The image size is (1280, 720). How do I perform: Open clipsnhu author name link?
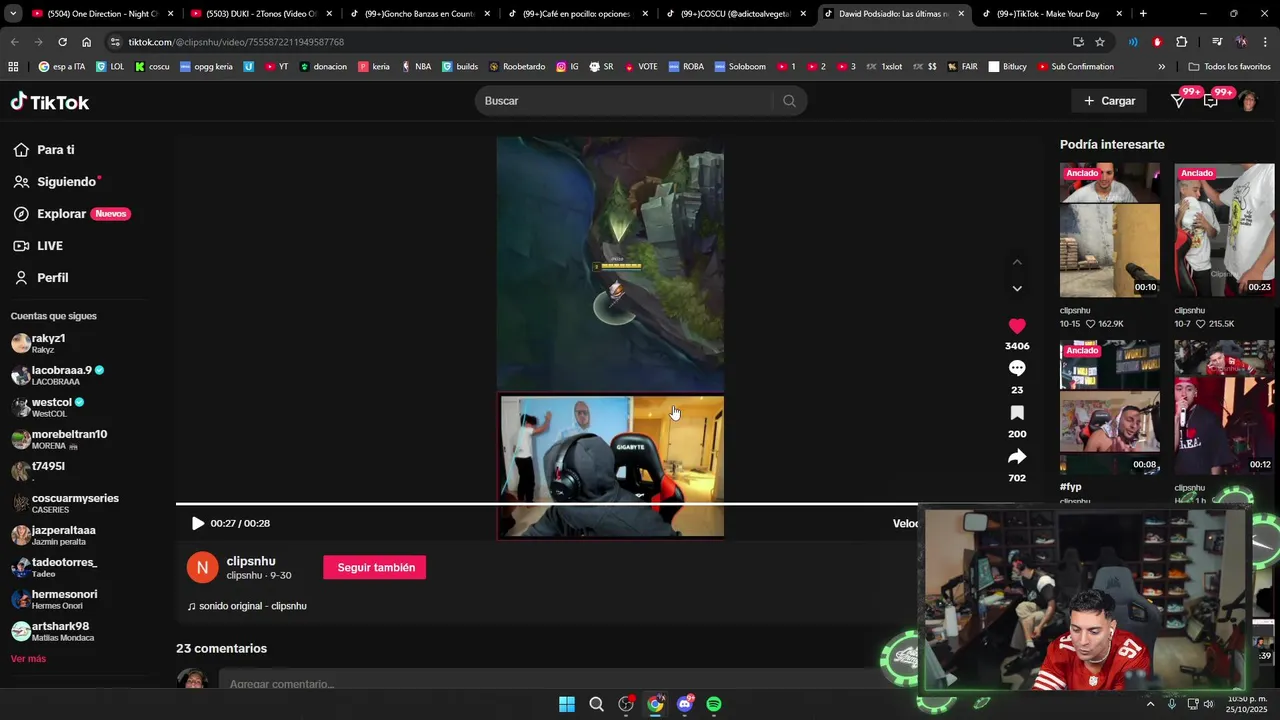pos(251,561)
